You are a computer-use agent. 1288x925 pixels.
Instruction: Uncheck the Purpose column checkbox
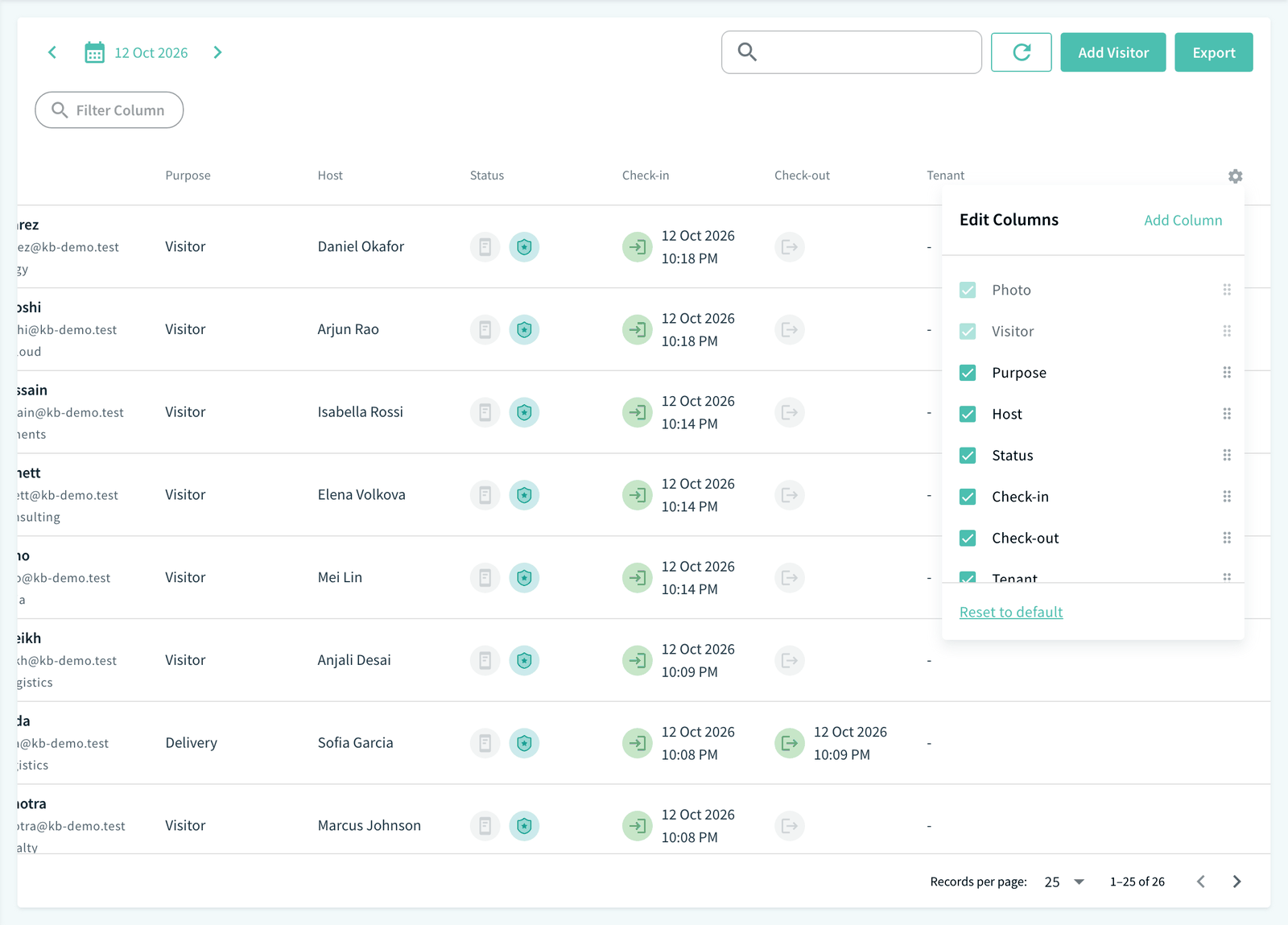coord(968,373)
